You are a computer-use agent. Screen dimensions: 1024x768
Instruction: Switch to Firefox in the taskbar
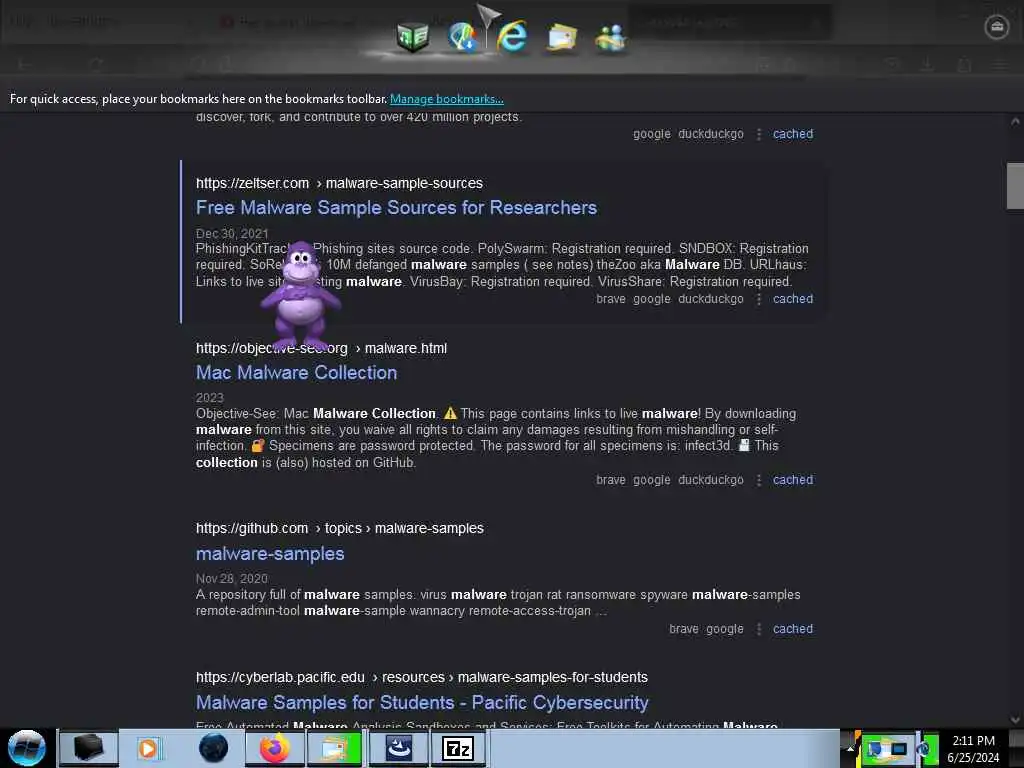click(274, 748)
